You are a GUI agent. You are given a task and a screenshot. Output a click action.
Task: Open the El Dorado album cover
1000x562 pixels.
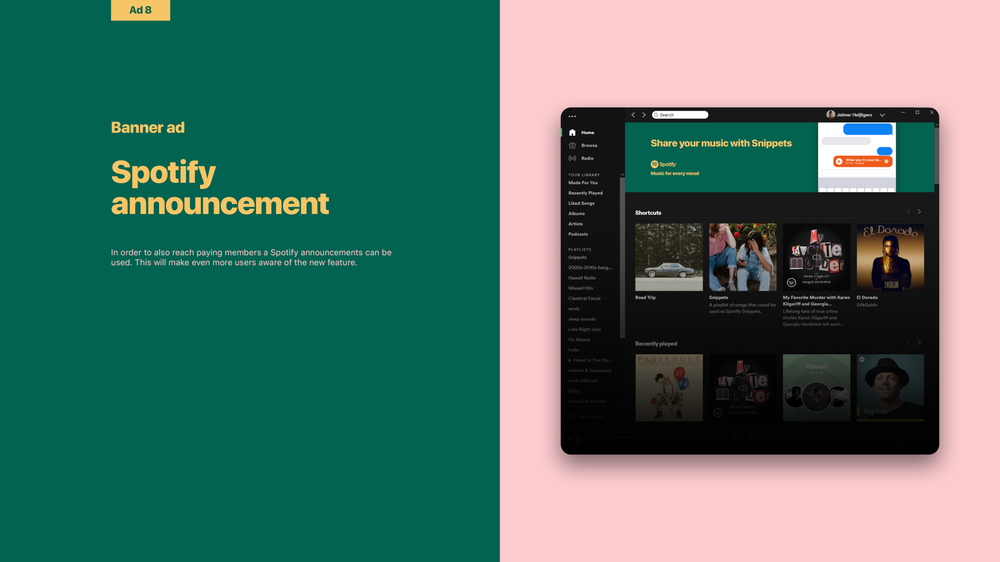click(x=890, y=257)
